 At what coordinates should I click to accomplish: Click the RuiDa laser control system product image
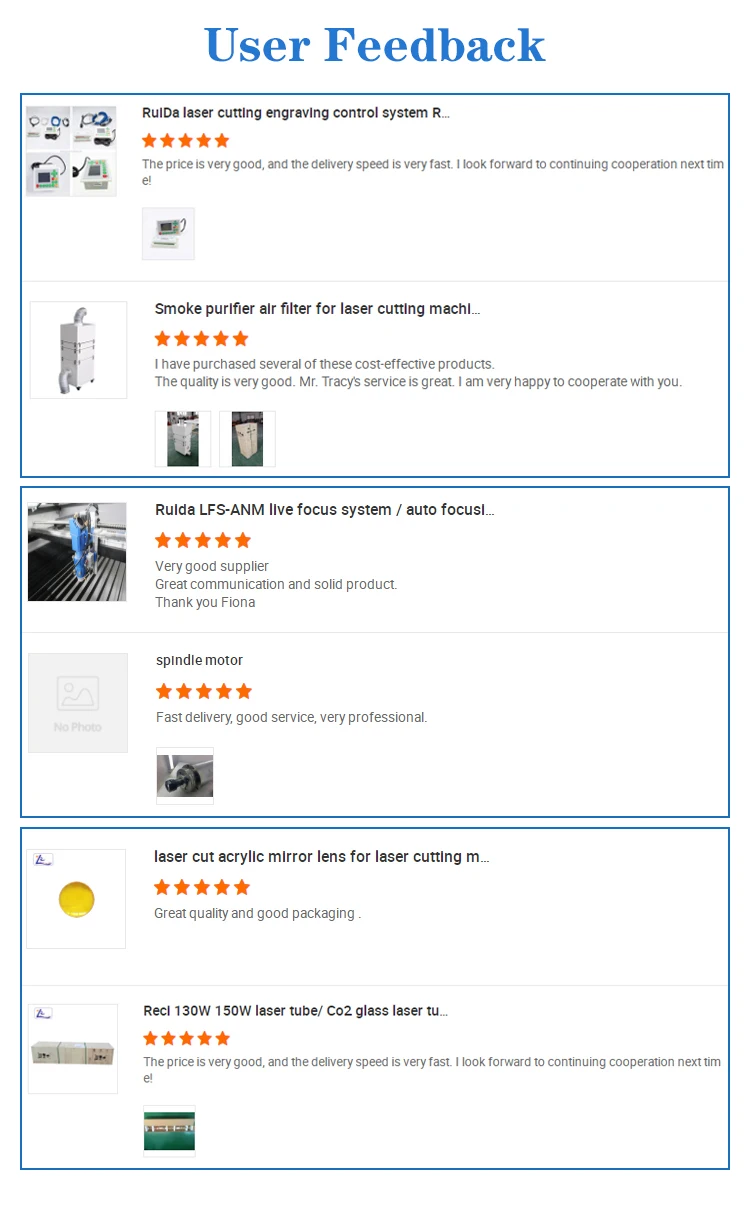pos(71,150)
